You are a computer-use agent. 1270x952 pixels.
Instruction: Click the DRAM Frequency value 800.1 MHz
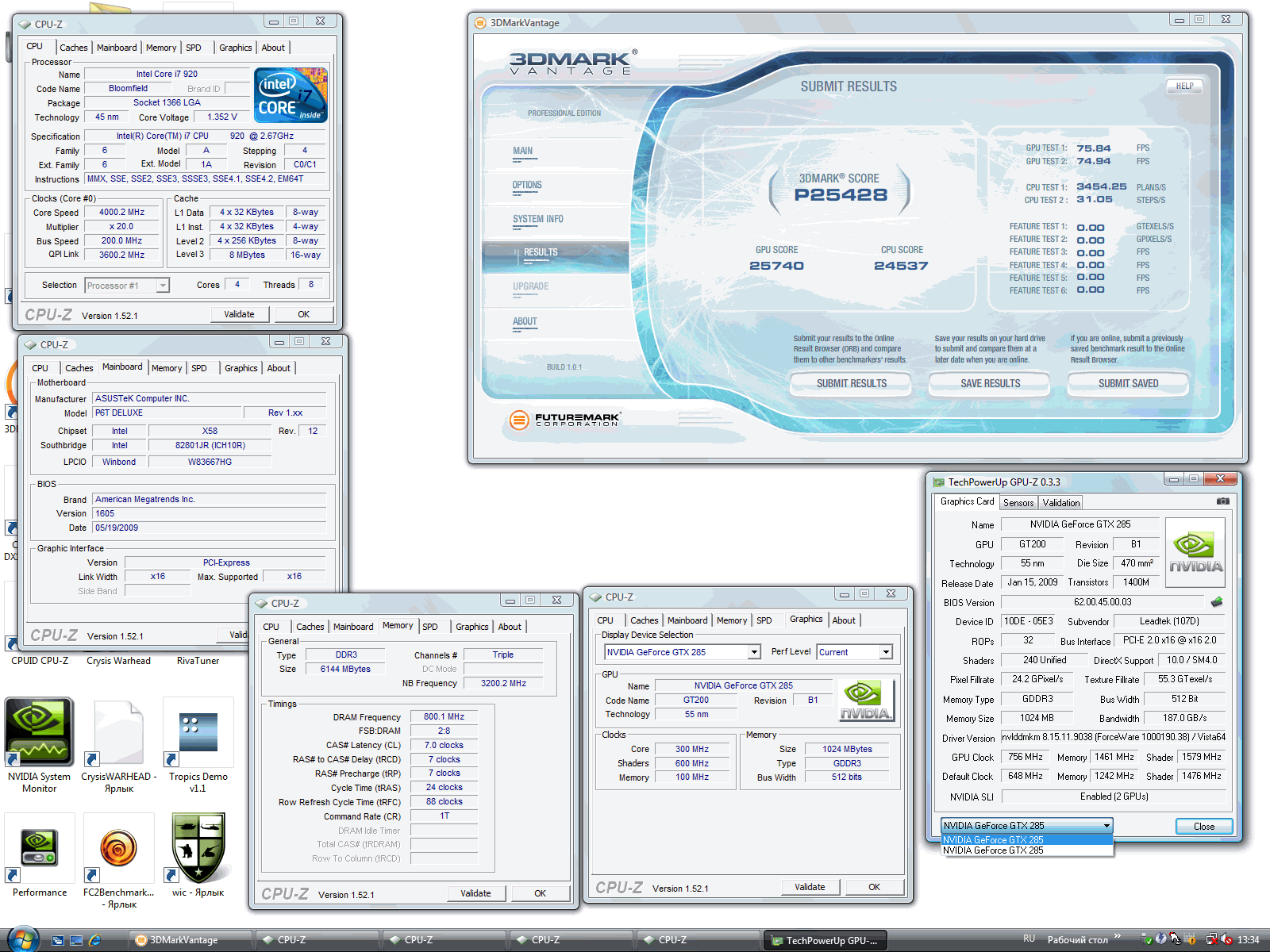coord(444,716)
